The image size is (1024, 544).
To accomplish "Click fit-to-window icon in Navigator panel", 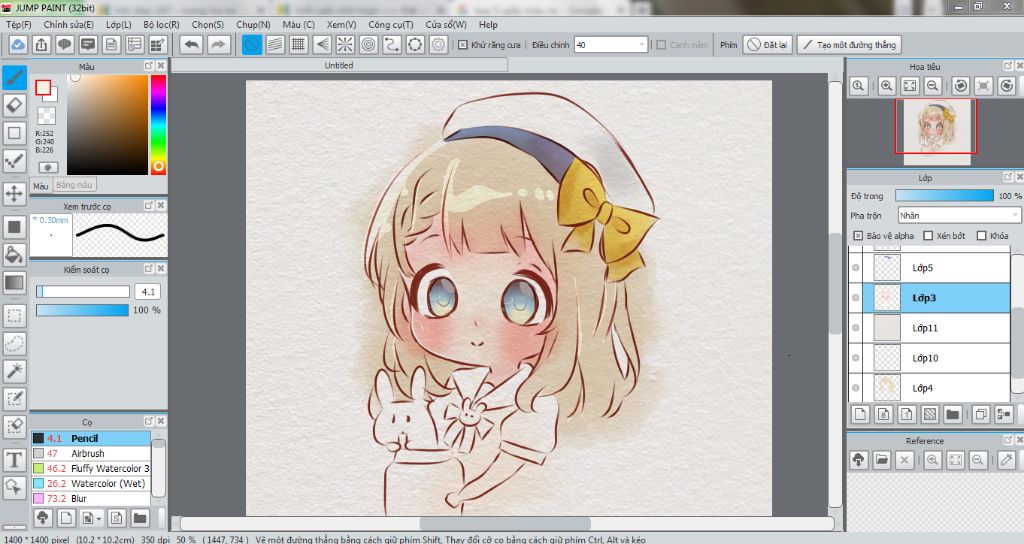I will click(910, 86).
